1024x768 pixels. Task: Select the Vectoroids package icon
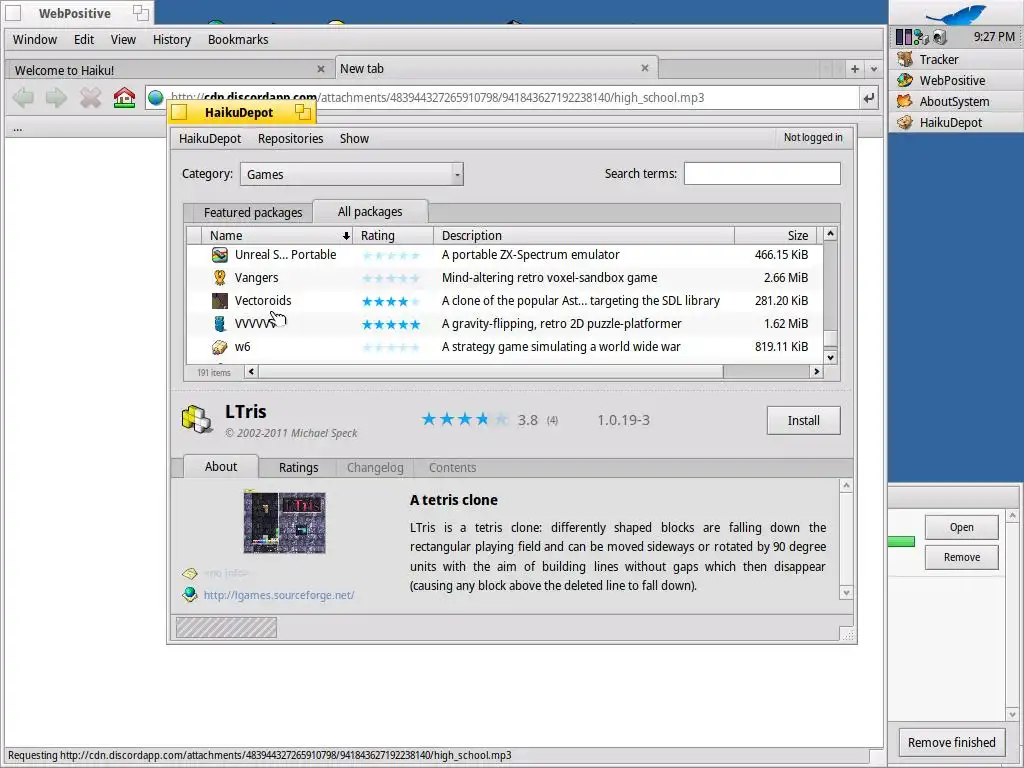point(220,300)
